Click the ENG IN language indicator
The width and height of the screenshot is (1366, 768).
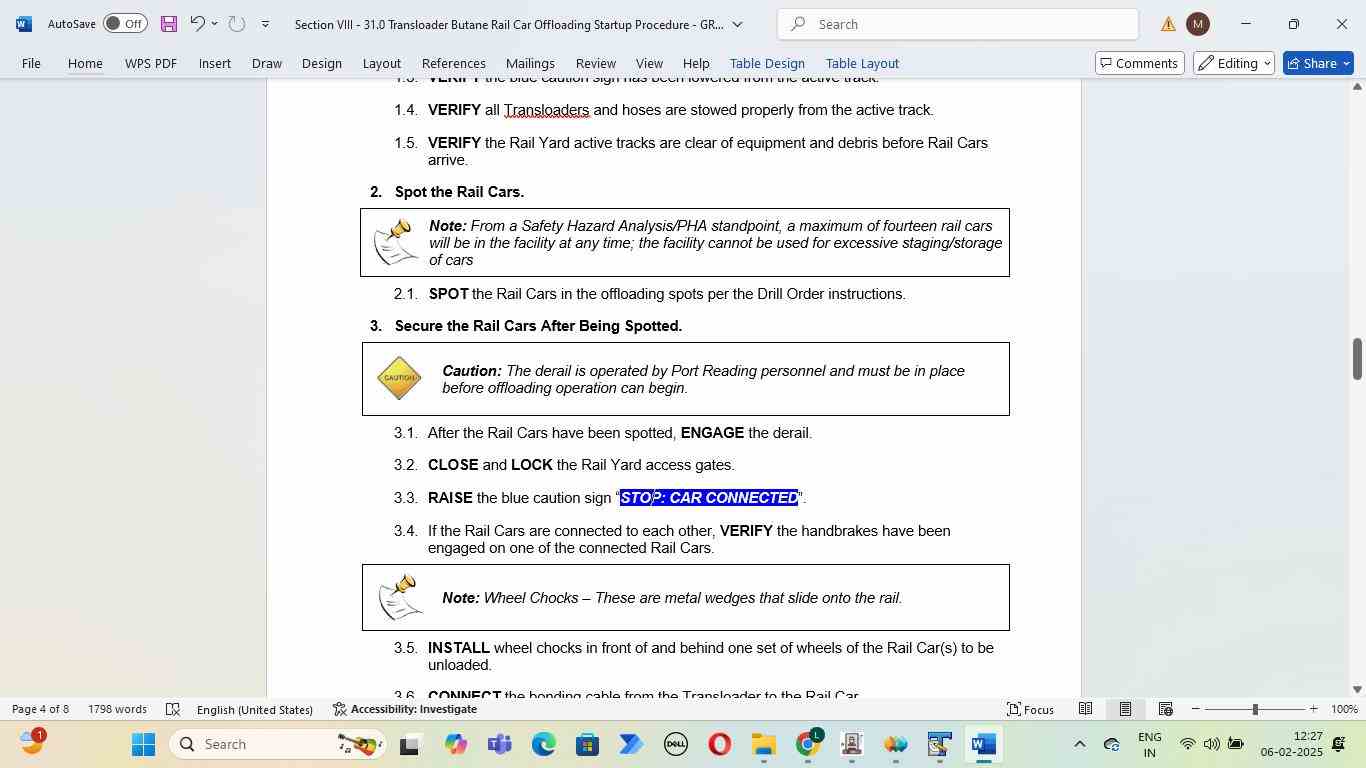coord(1150,744)
